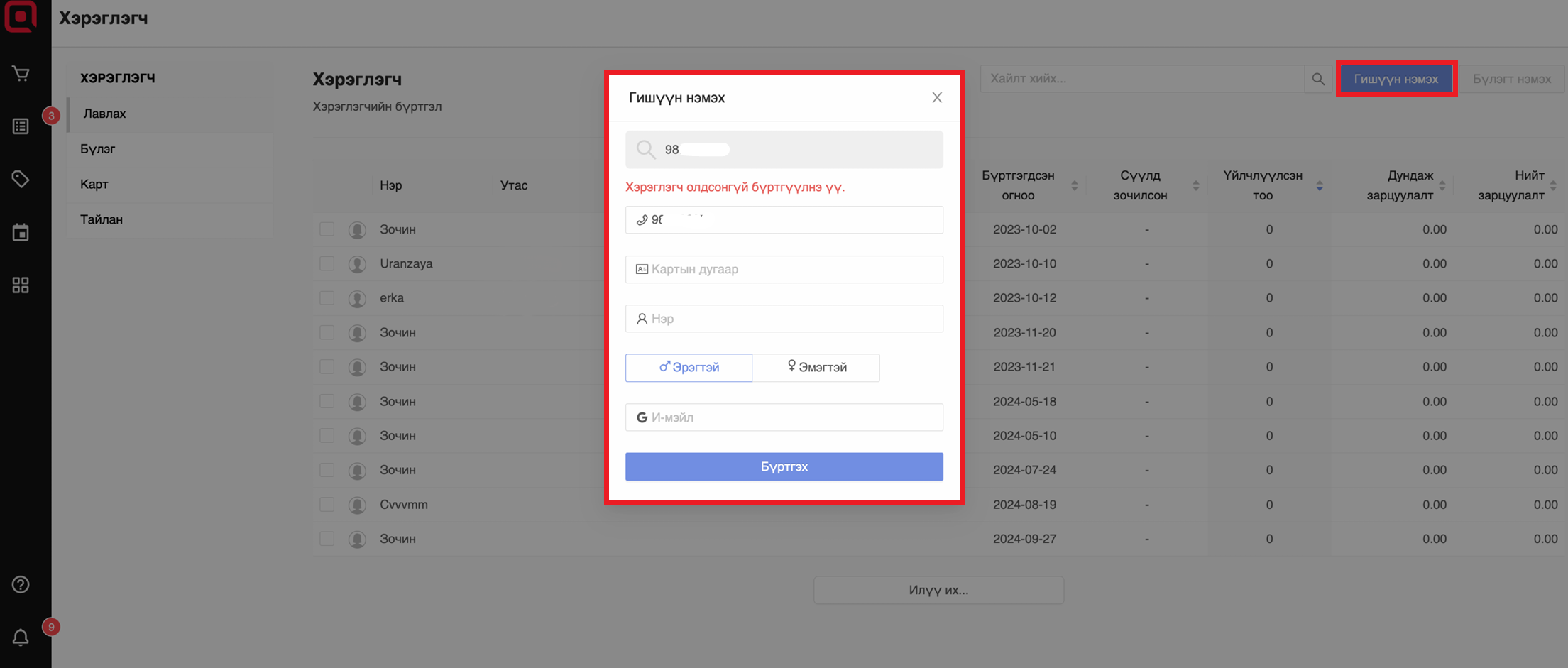Open the notifications bell icon
Viewport: 1568px width, 668px height.
(21, 637)
